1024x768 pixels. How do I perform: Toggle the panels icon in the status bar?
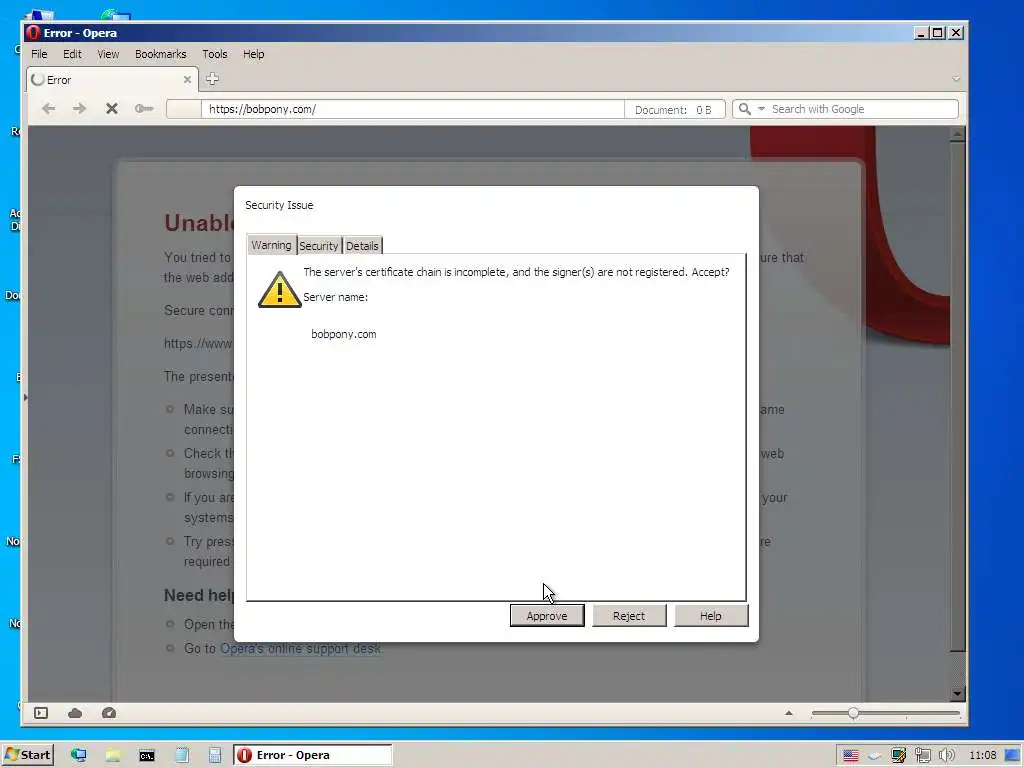click(x=41, y=713)
